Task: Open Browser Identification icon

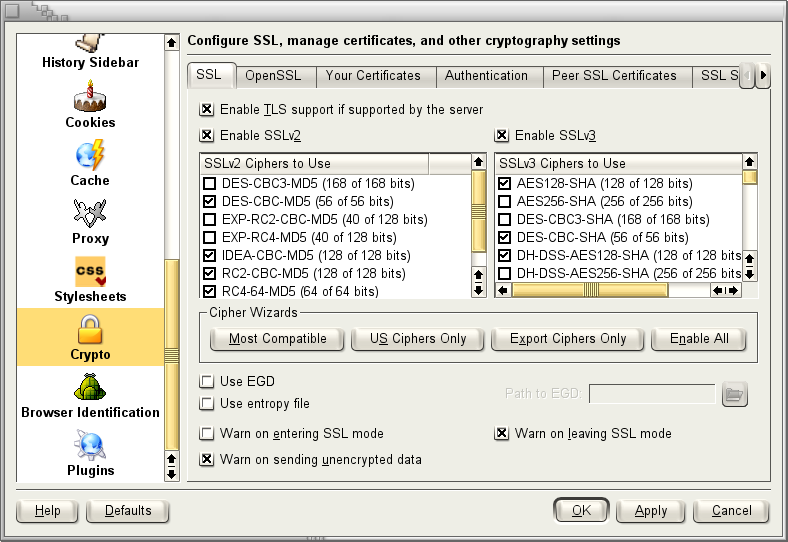Action: point(90,387)
